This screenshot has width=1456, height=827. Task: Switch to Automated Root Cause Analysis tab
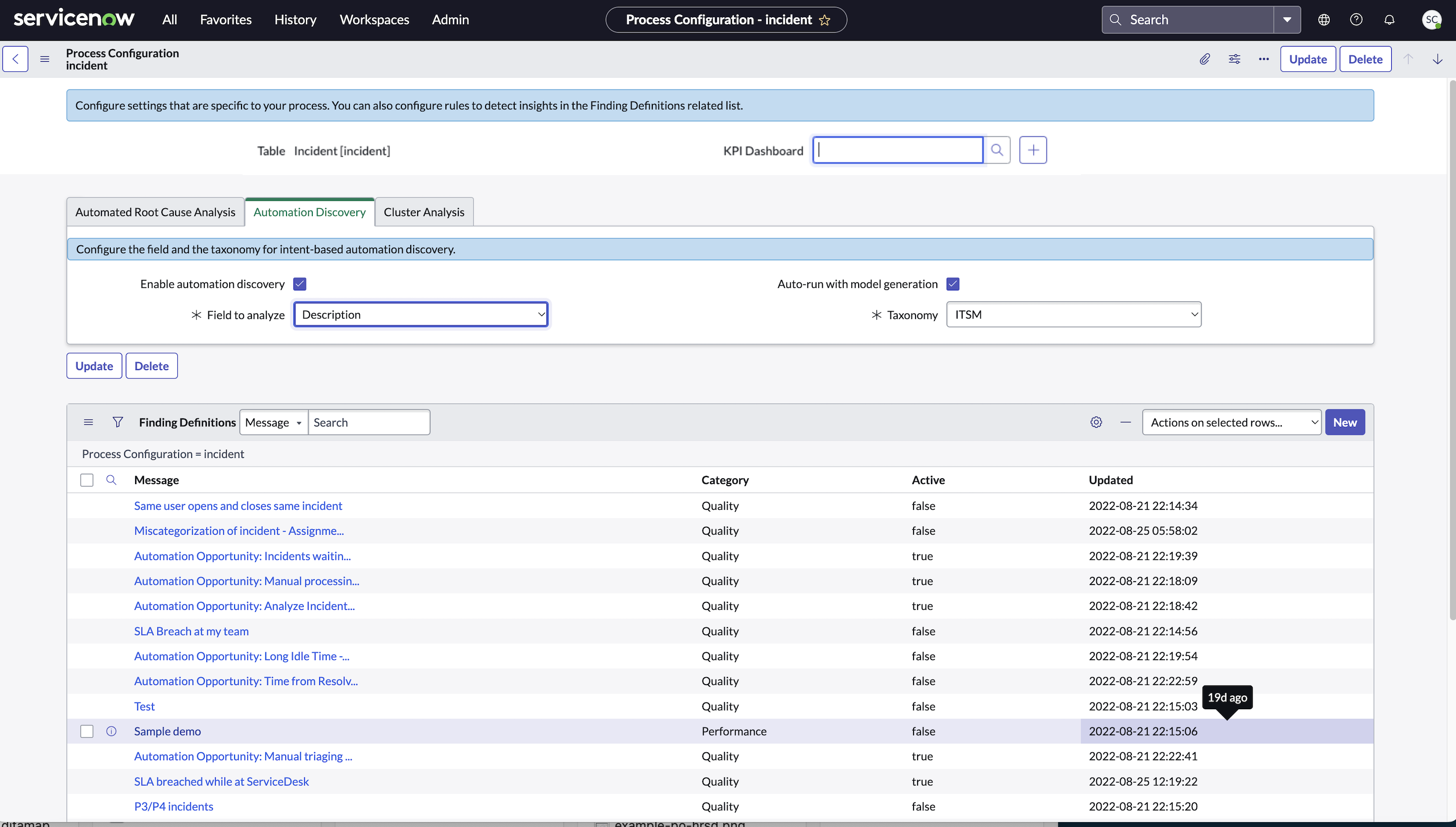click(x=155, y=212)
